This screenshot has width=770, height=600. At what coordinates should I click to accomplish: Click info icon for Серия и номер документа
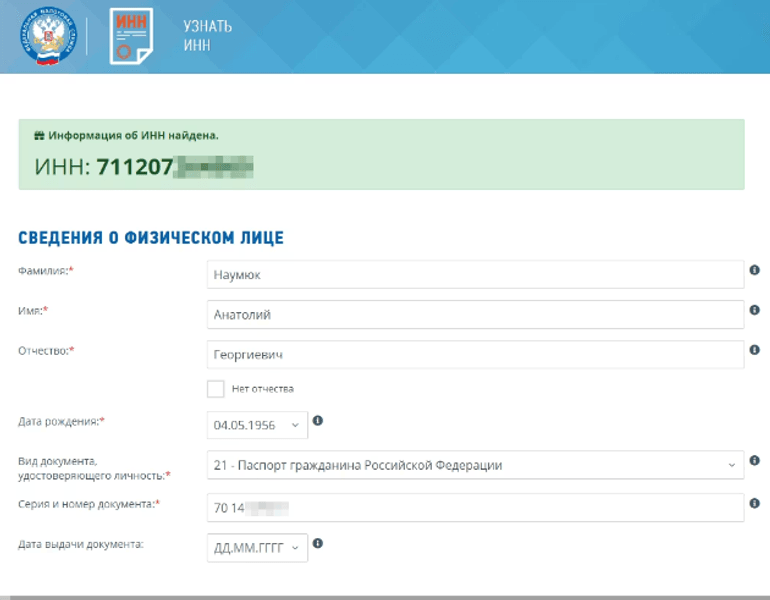[754, 503]
